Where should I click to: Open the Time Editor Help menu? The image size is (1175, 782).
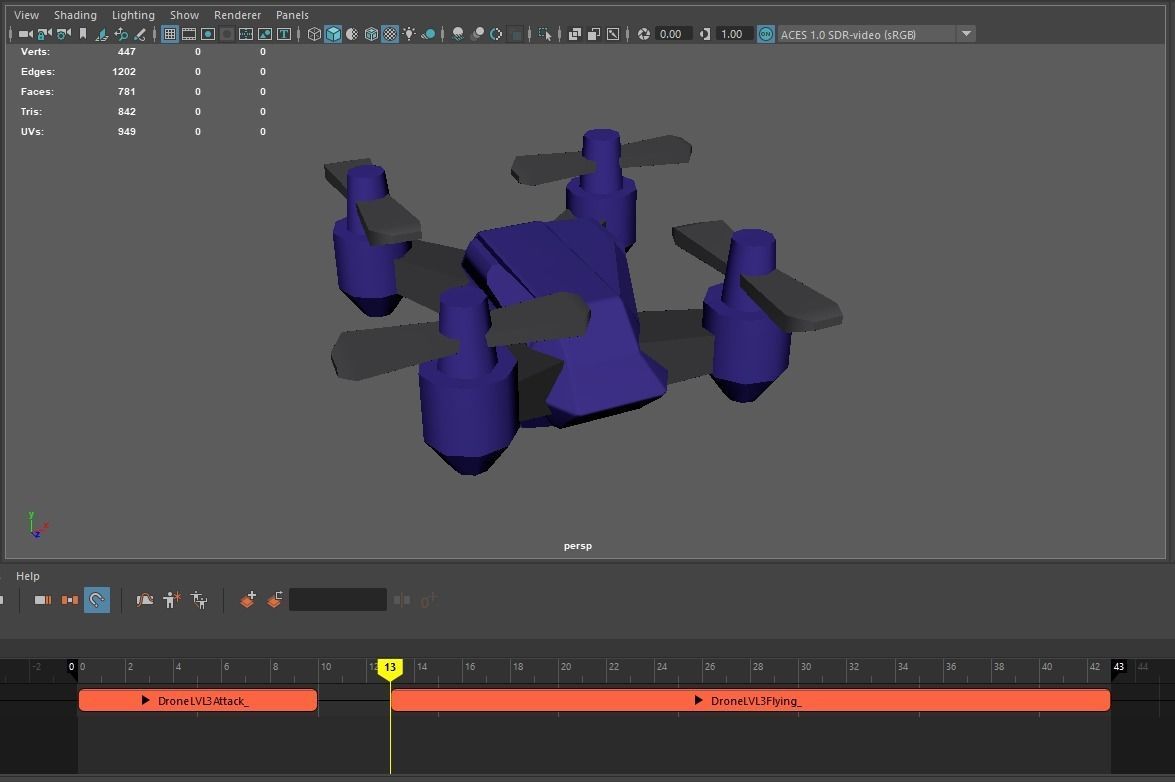click(28, 576)
